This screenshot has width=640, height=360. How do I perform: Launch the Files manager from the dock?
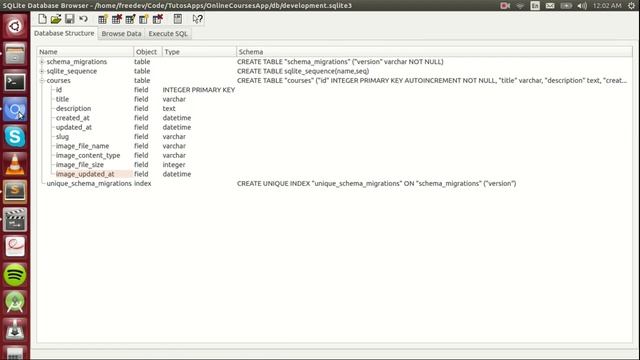pos(15,54)
